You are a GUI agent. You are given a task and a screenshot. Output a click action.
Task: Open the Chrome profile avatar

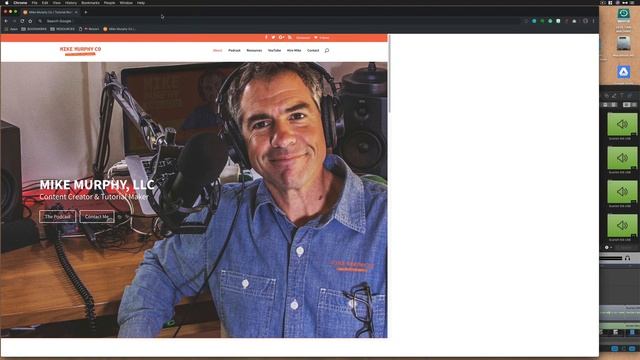[x=585, y=21]
